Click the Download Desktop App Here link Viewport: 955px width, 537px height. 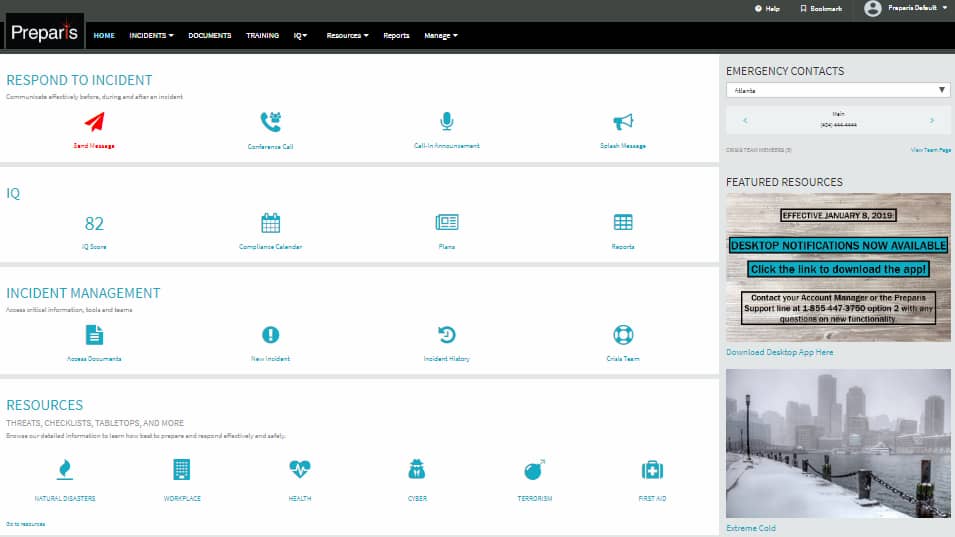779,353
